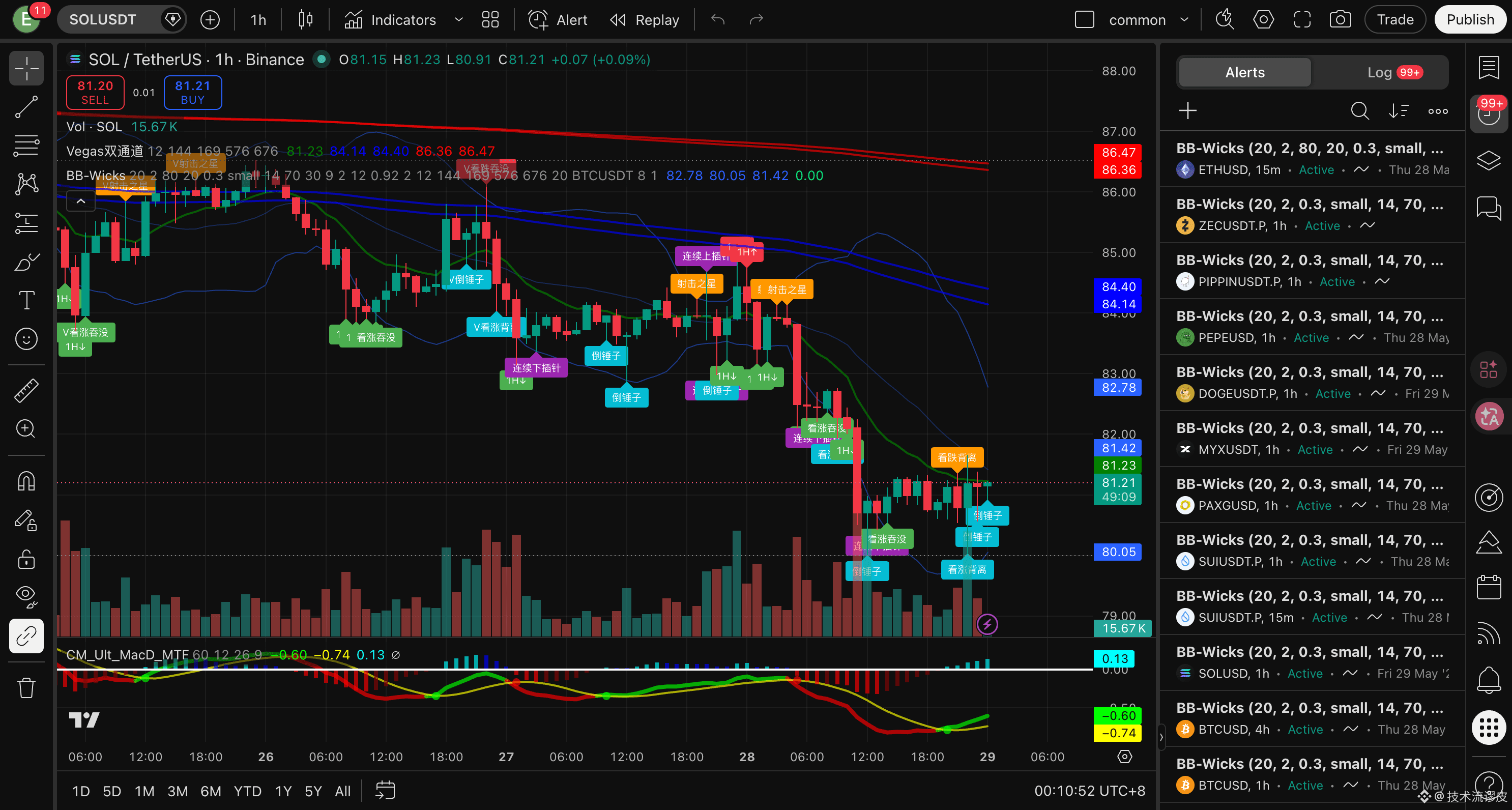Open the alerts sort order menu
This screenshot has width=1512, height=810.
(x=1399, y=110)
